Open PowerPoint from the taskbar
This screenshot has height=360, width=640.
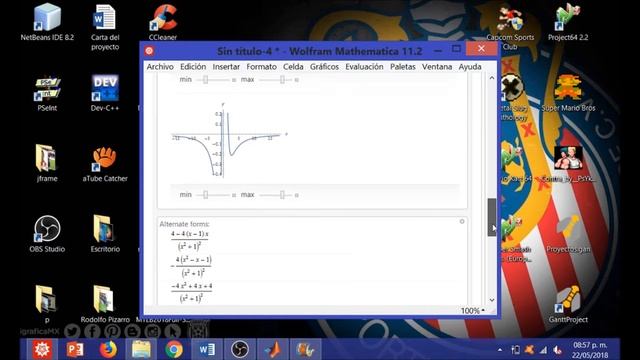point(75,349)
